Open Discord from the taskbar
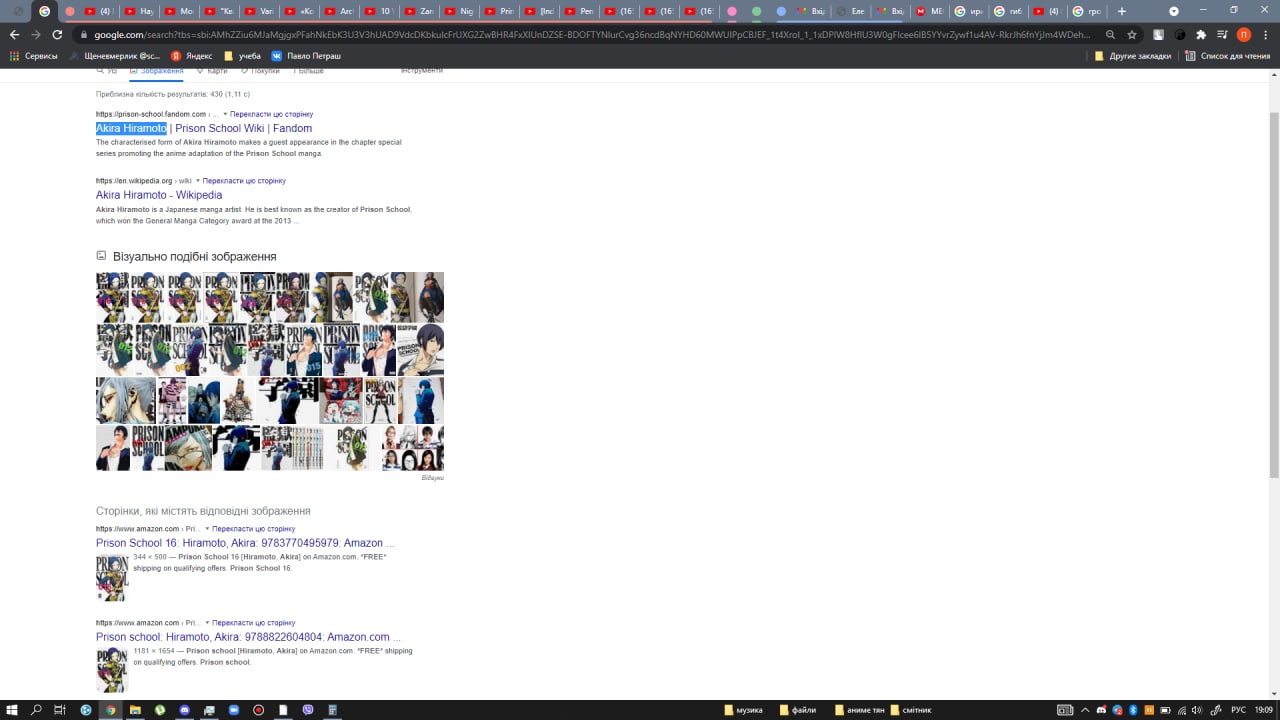 point(184,710)
